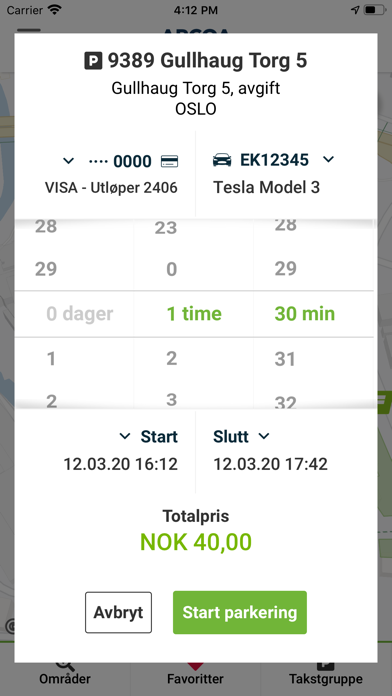Choose 29 in the minutes picker column
This screenshot has height=696, width=392.
(x=285, y=269)
